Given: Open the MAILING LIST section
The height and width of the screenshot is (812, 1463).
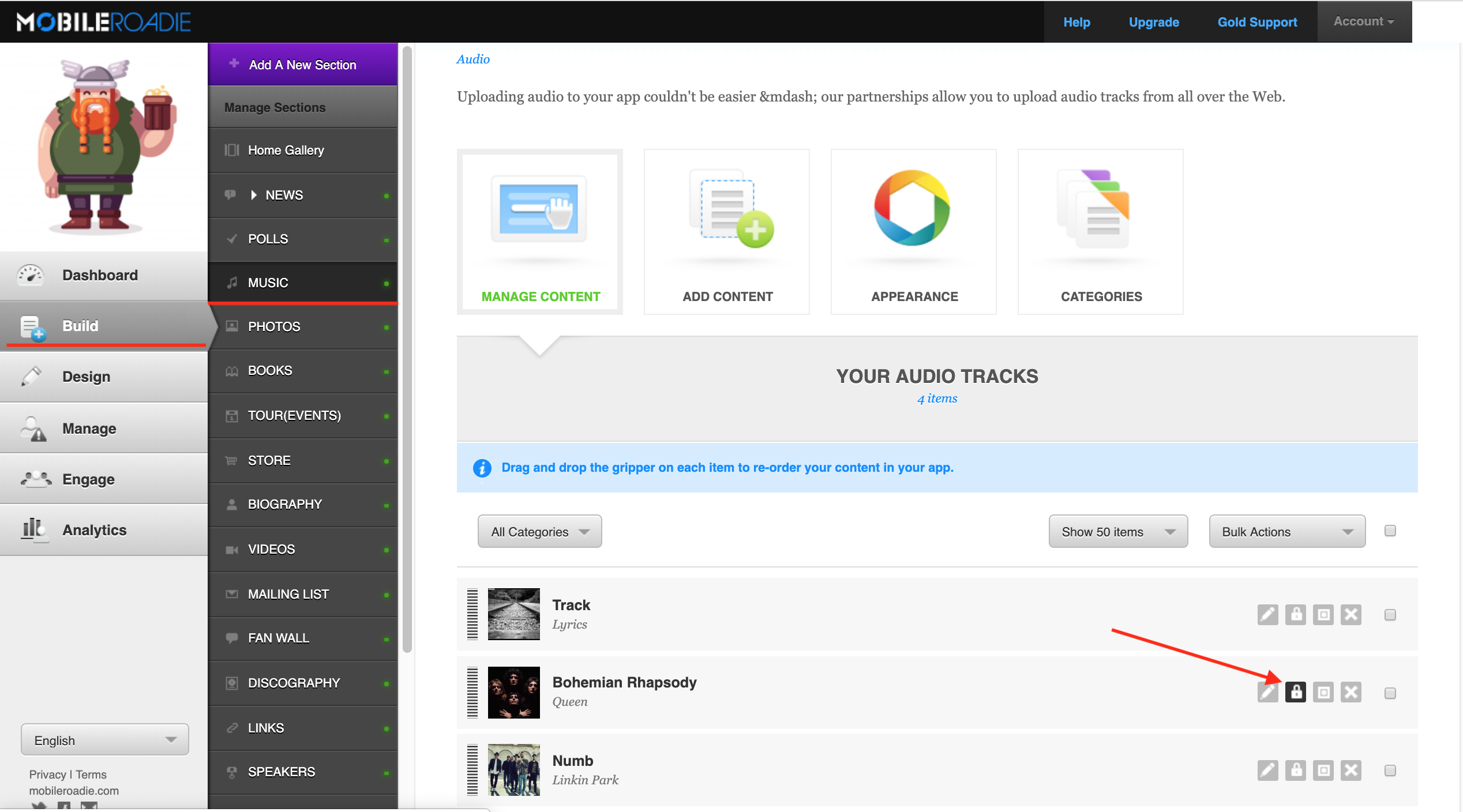Looking at the screenshot, I should pyautogui.click(x=302, y=594).
